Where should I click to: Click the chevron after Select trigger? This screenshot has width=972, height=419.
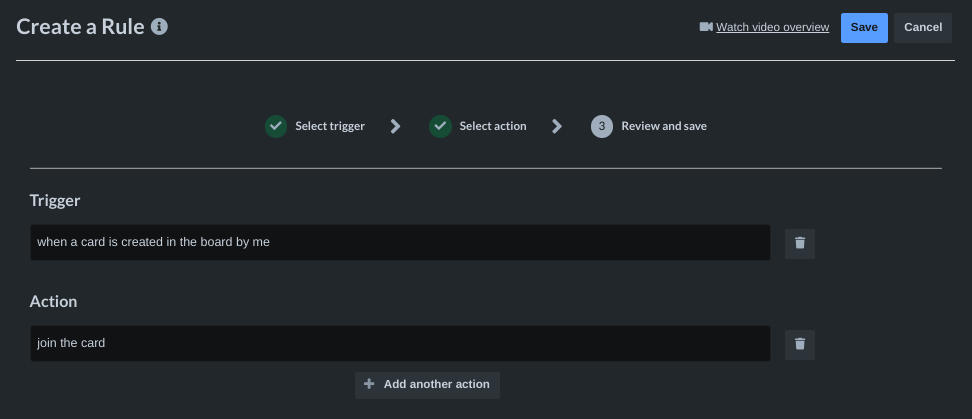click(x=396, y=126)
